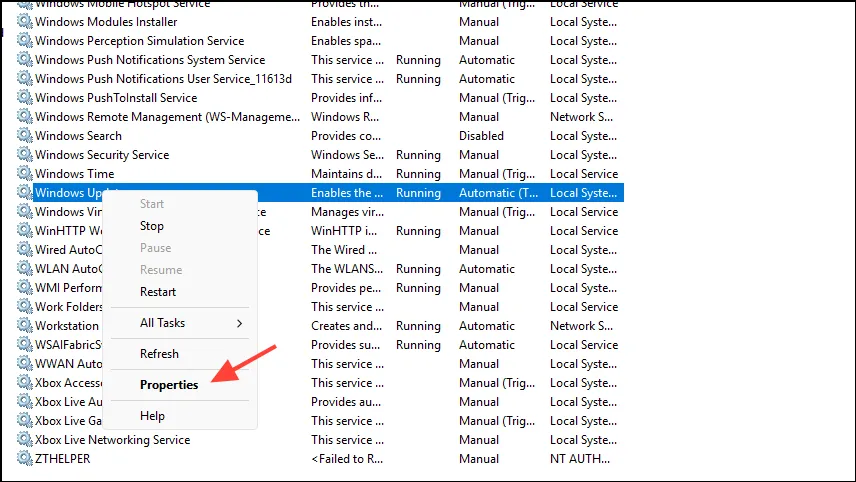Click the gear icon beside Windows Modules Installer
The height and width of the screenshot is (482, 856).
pyautogui.click(x=25, y=22)
